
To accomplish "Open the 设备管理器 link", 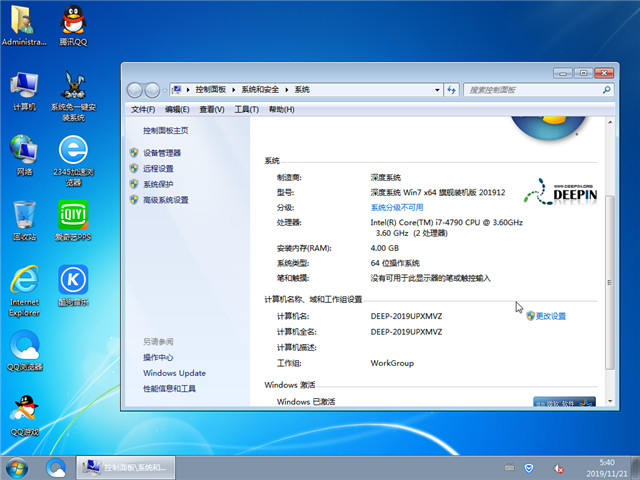I will click(x=162, y=153).
